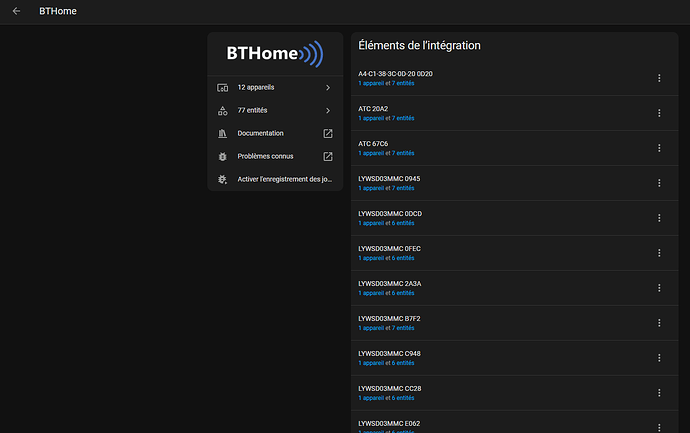
Task: Open the 12 appareils list
Action: pos(275,88)
